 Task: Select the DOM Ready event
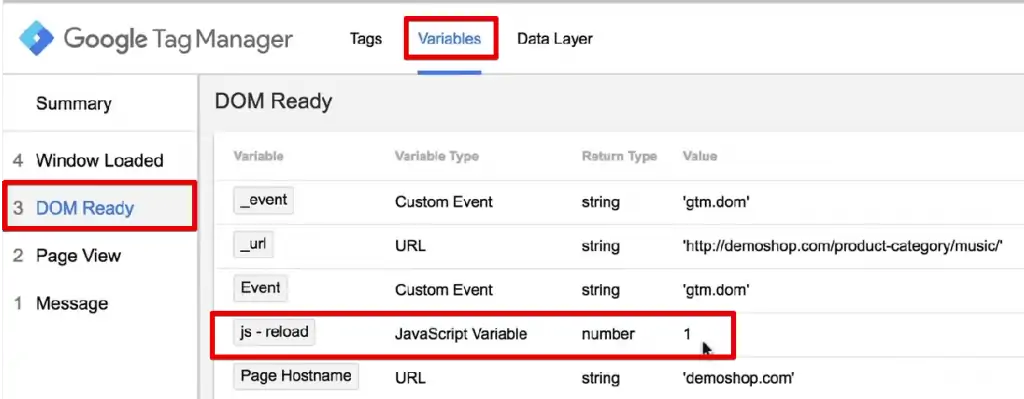pos(99,208)
